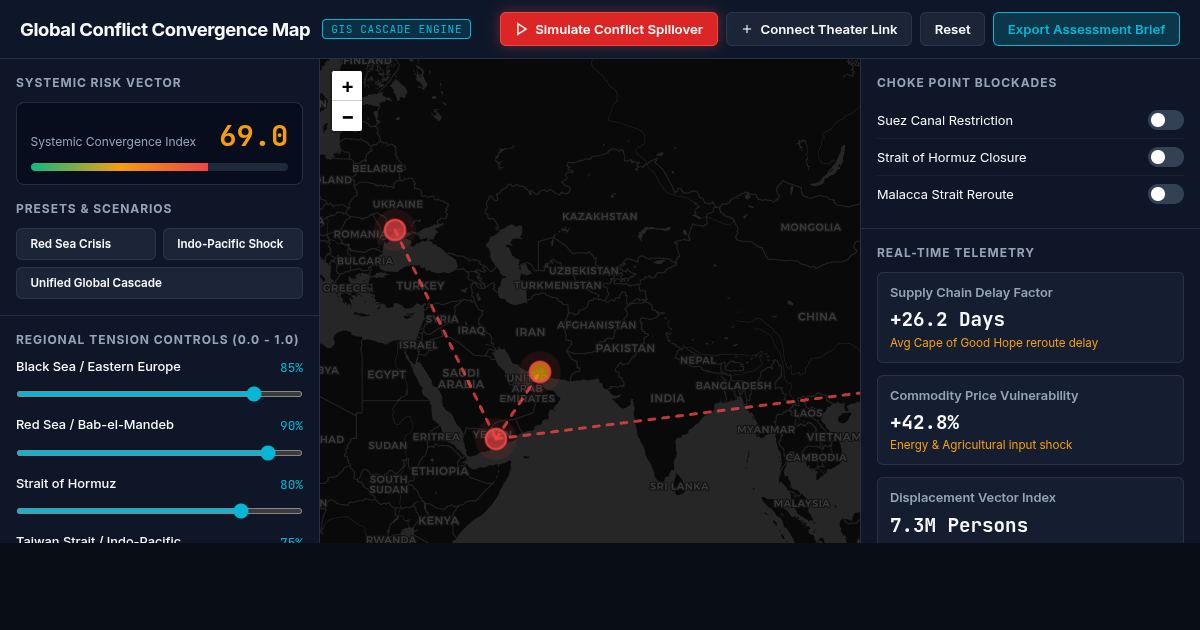Image resolution: width=1200 pixels, height=630 pixels.
Task: Click the +26.2 Days value
Action: [947, 320]
